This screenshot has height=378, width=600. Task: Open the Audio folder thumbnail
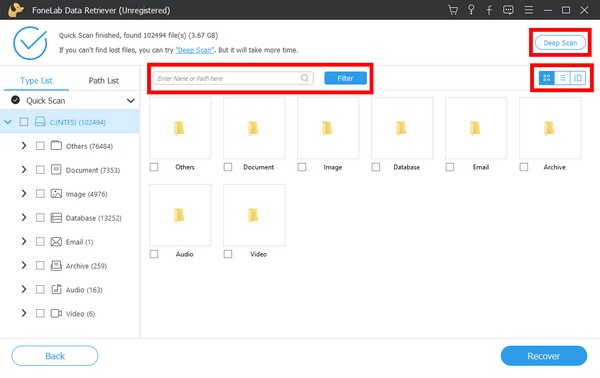point(180,215)
